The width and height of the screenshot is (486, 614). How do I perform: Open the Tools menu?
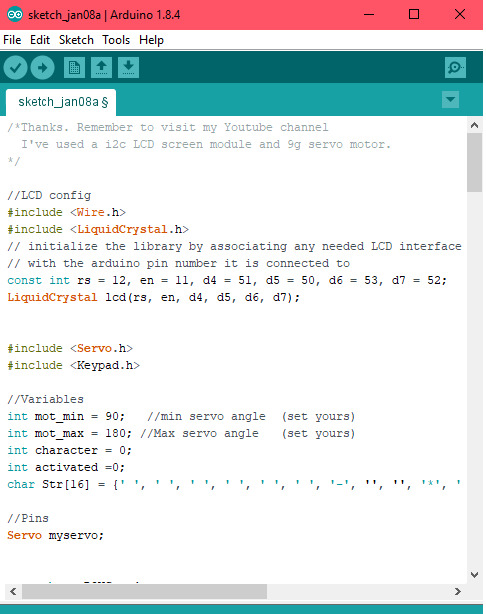[x=116, y=40]
